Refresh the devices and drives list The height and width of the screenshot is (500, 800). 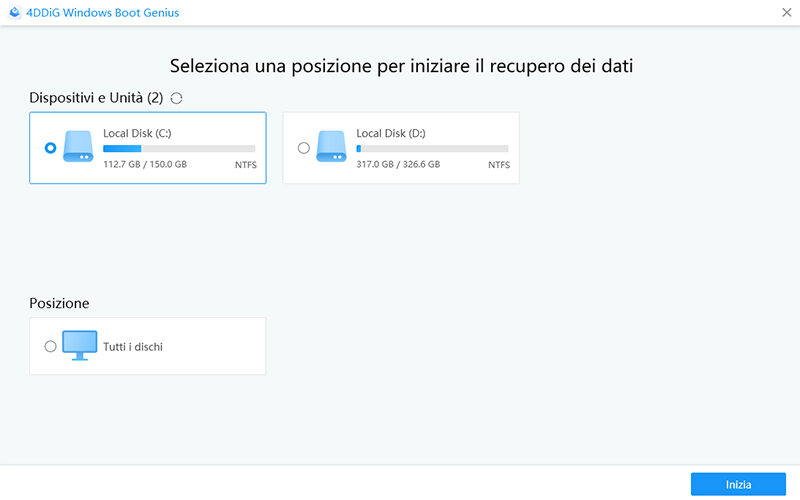coord(177,98)
